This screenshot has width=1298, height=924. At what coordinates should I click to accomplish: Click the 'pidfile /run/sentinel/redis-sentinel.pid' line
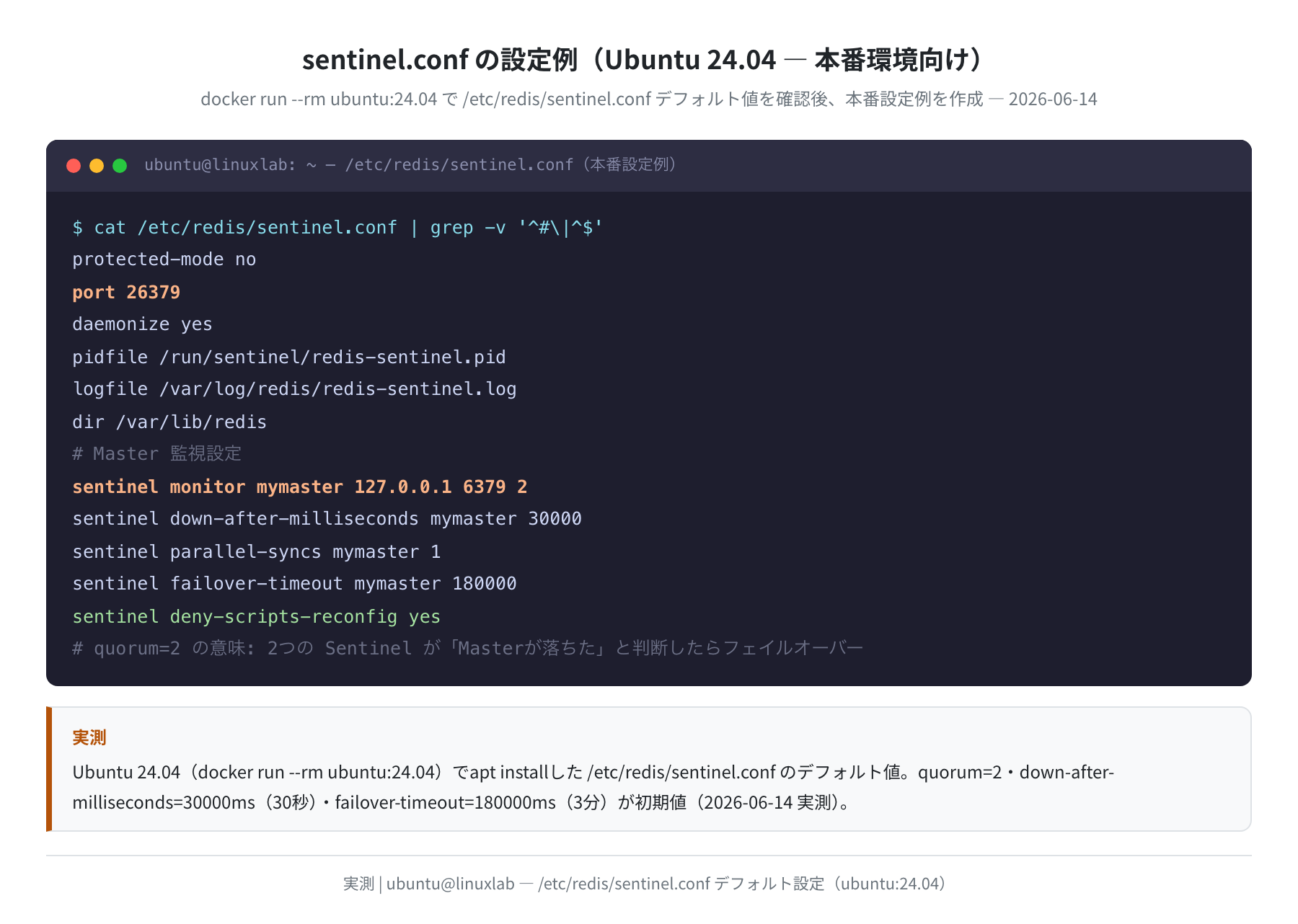click(x=289, y=357)
